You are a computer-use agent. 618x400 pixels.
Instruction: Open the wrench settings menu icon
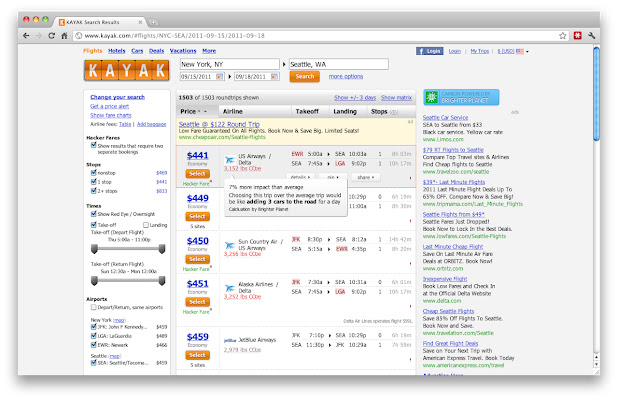coord(591,36)
